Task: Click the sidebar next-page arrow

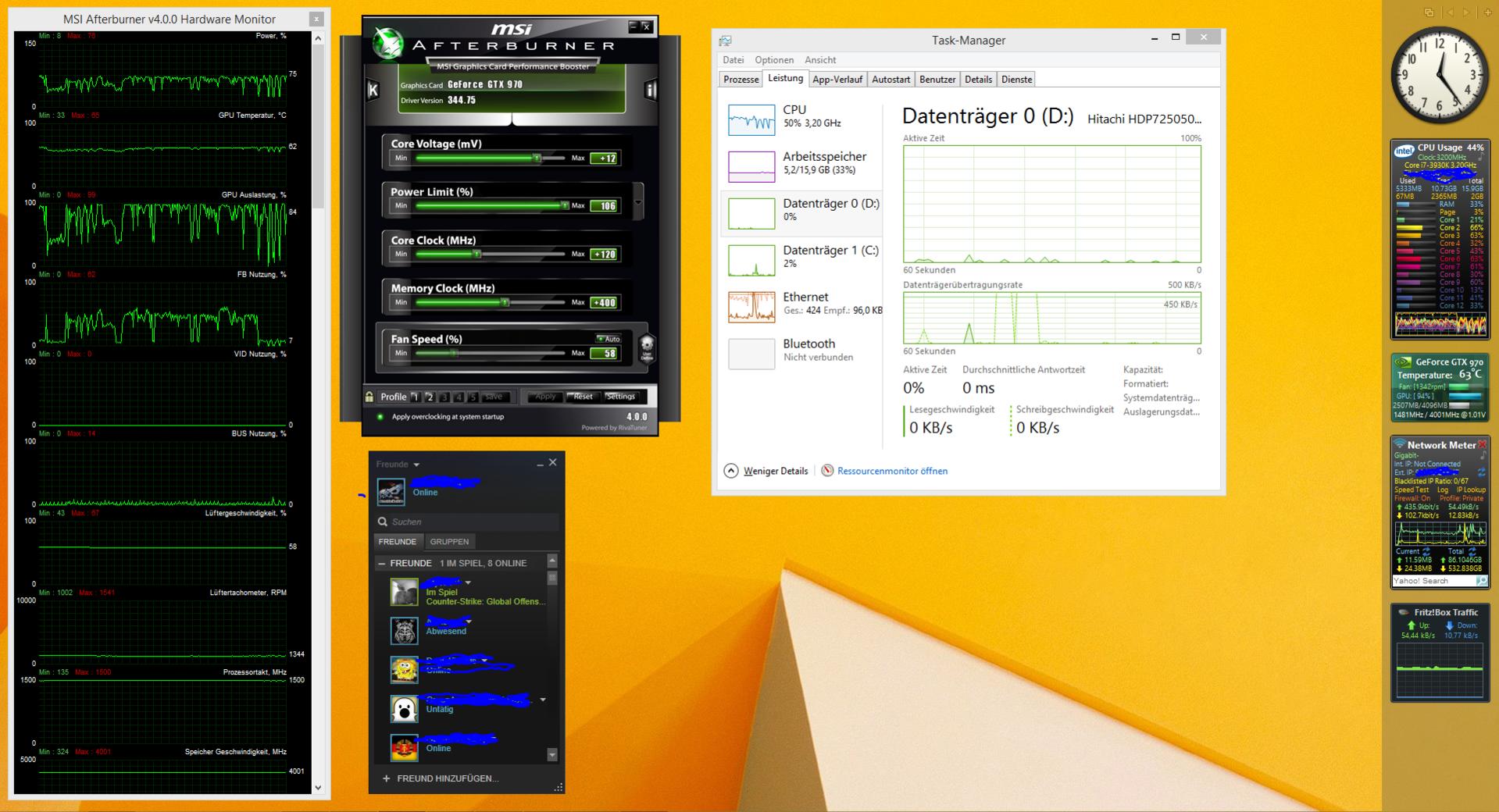Action: tap(1466, 12)
